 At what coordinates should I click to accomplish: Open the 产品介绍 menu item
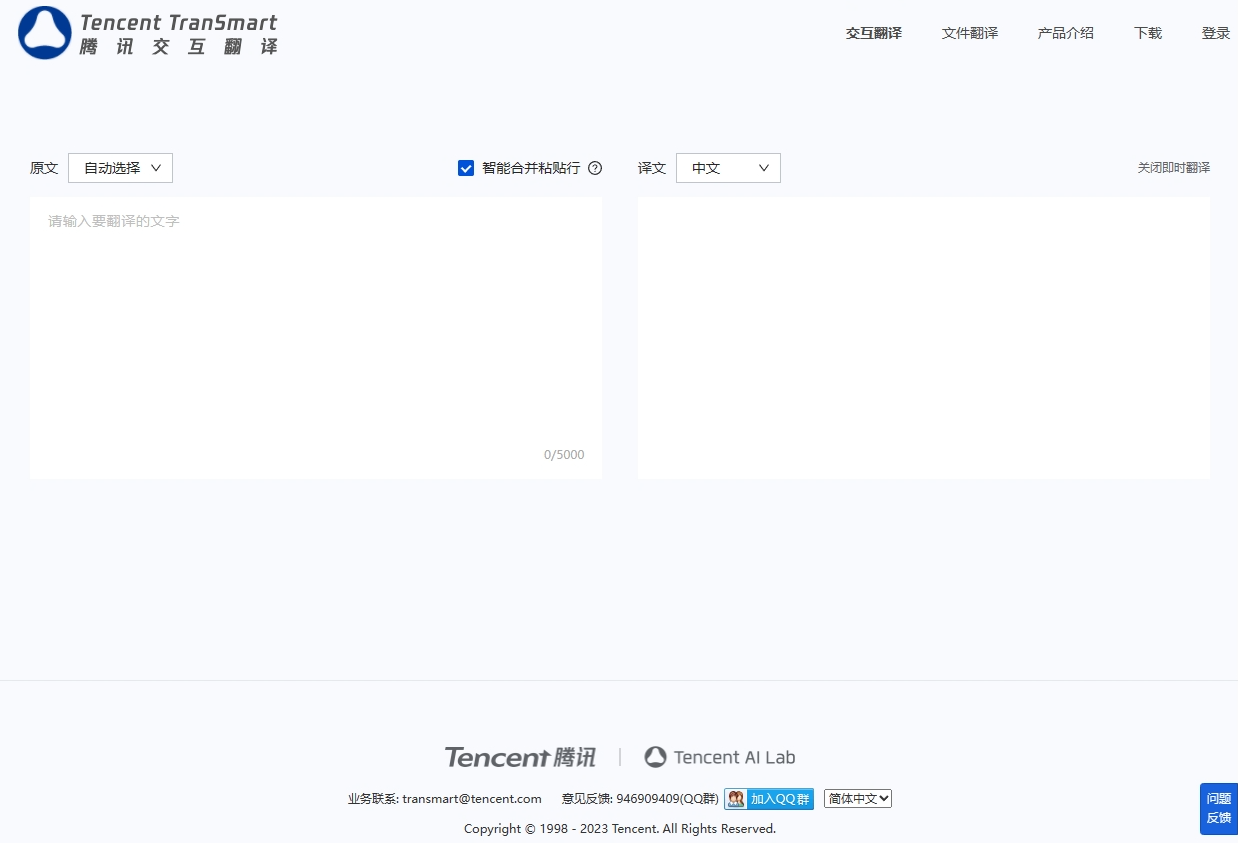(x=1065, y=33)
